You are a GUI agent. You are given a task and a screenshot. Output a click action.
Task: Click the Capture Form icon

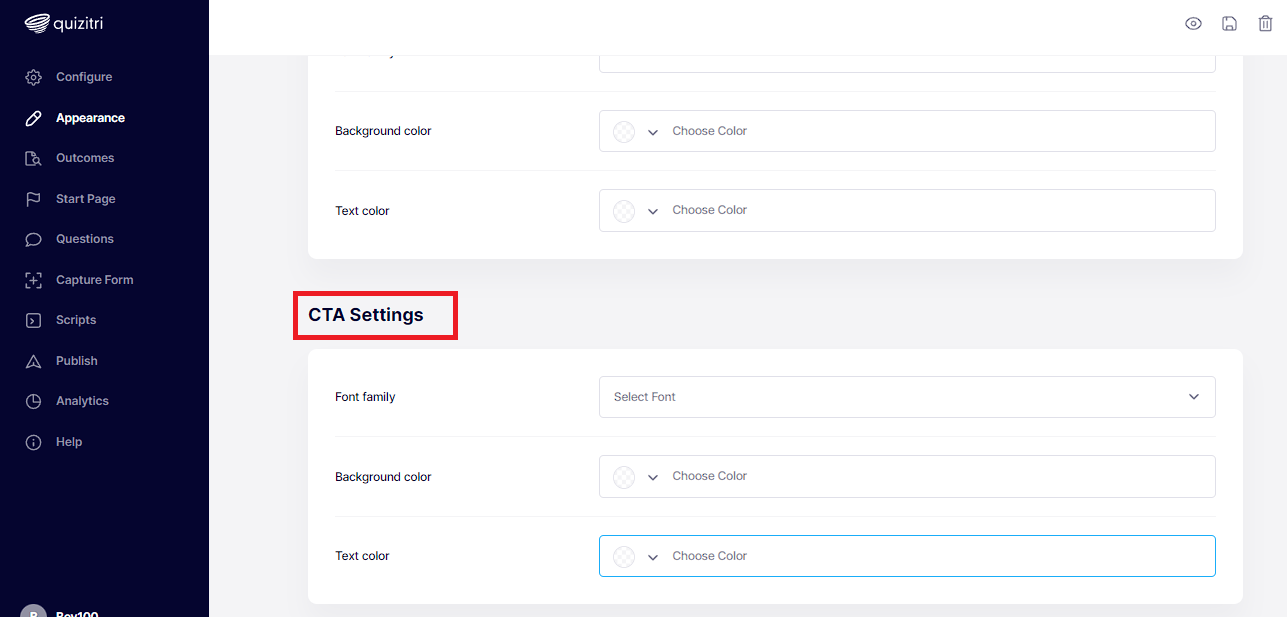pyautogui.click(x=33, y=280)
